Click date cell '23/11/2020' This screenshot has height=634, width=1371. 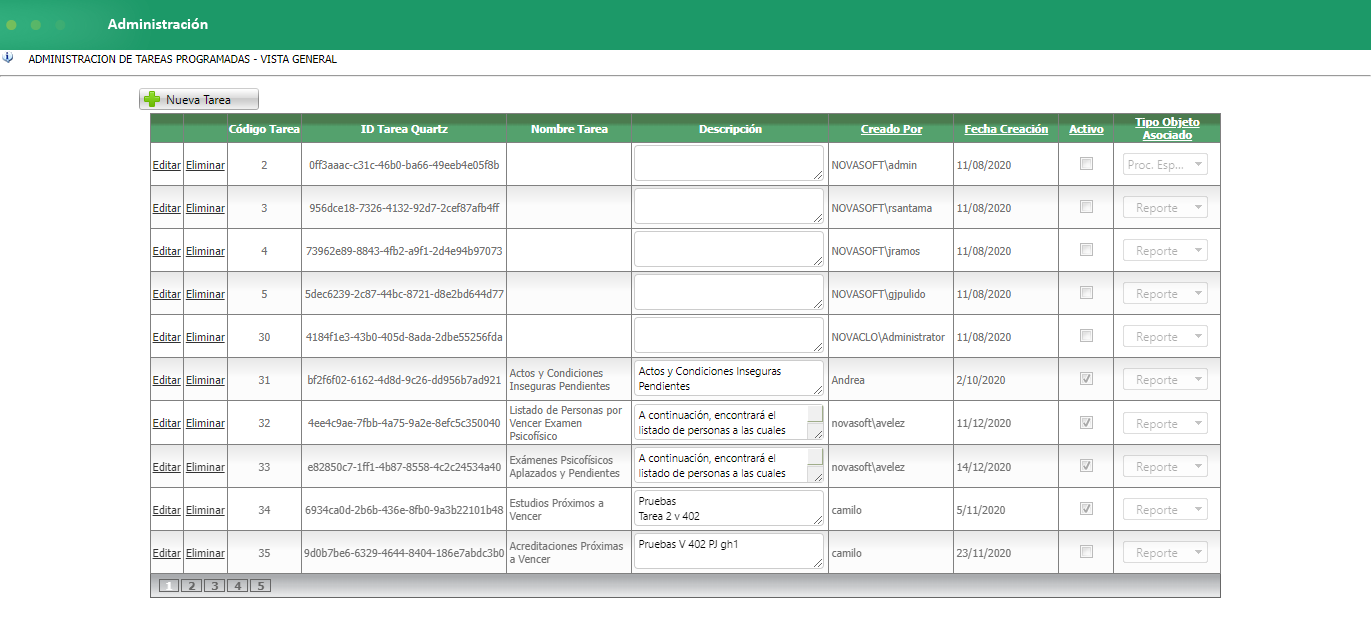tap(984, 553)
